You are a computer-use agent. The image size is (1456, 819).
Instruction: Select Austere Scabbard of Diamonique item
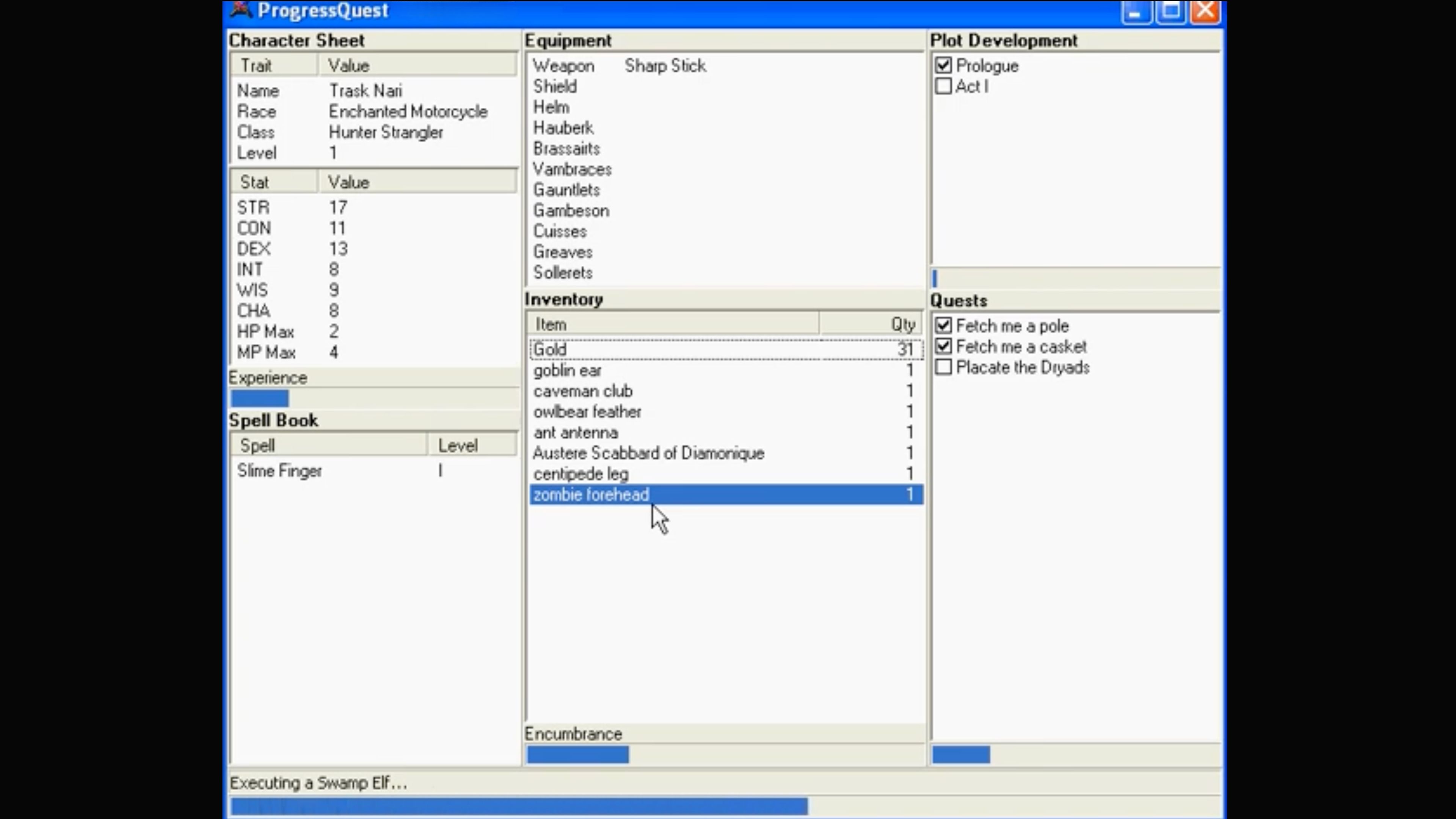tap(726, 453)
